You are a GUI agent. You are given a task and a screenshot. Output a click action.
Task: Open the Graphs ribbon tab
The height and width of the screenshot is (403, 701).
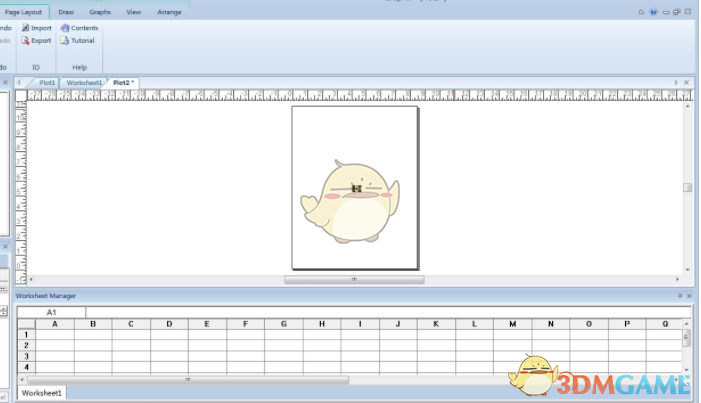tap(100, 12)
